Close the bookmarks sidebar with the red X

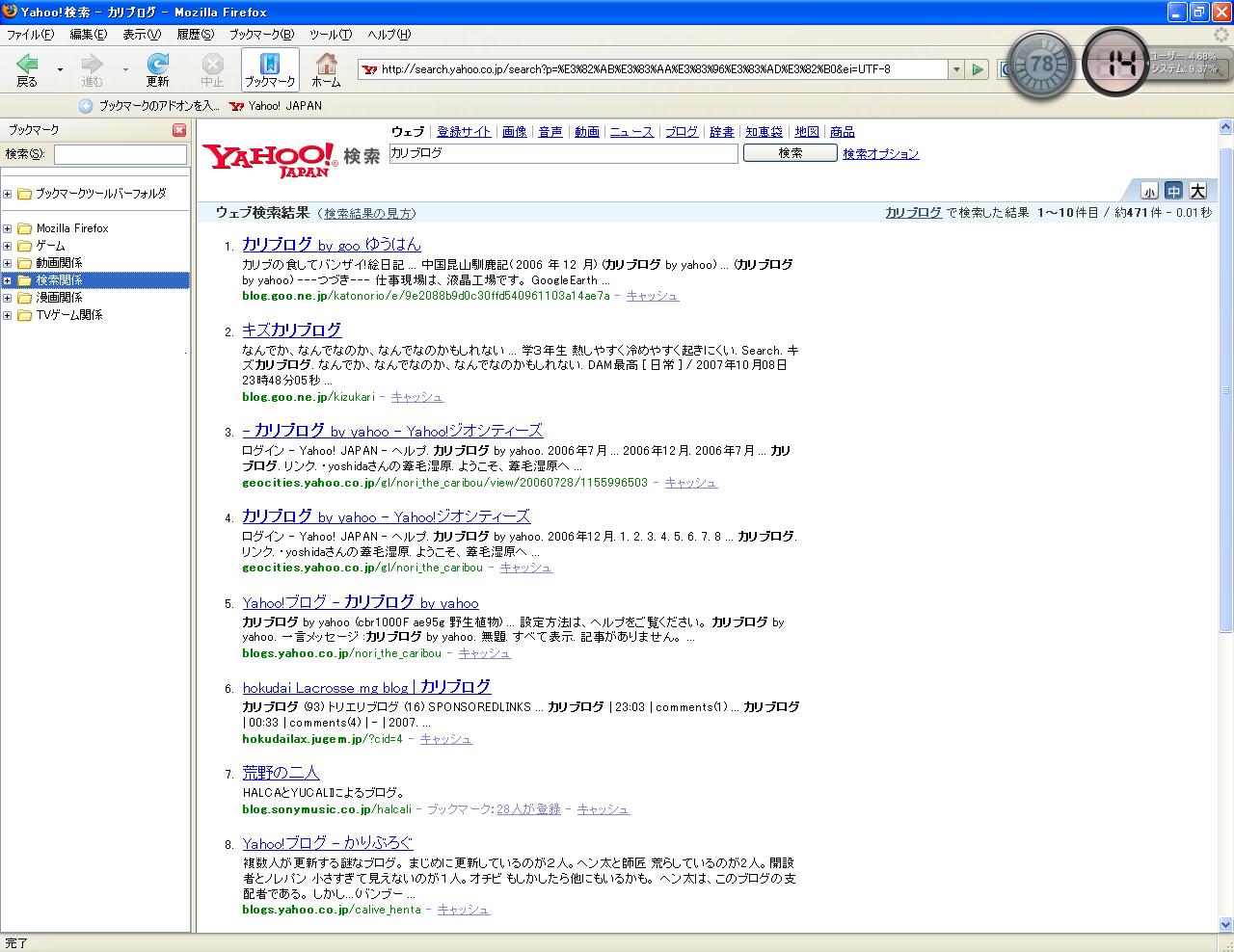179,130
